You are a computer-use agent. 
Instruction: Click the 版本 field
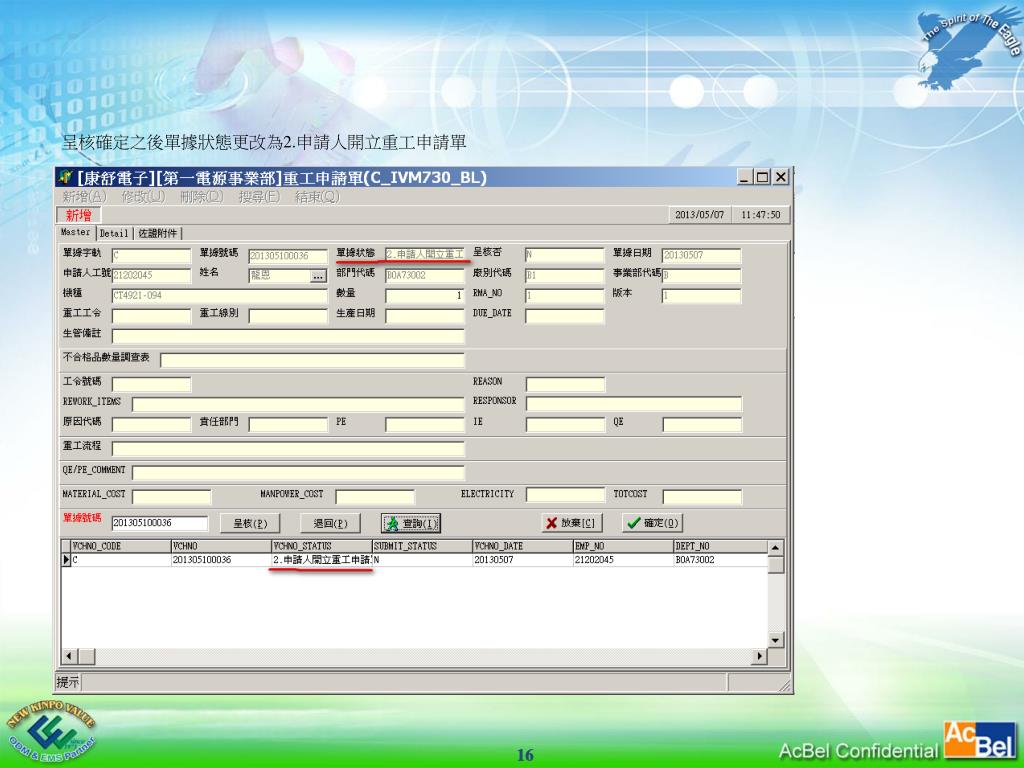[701, 296]
